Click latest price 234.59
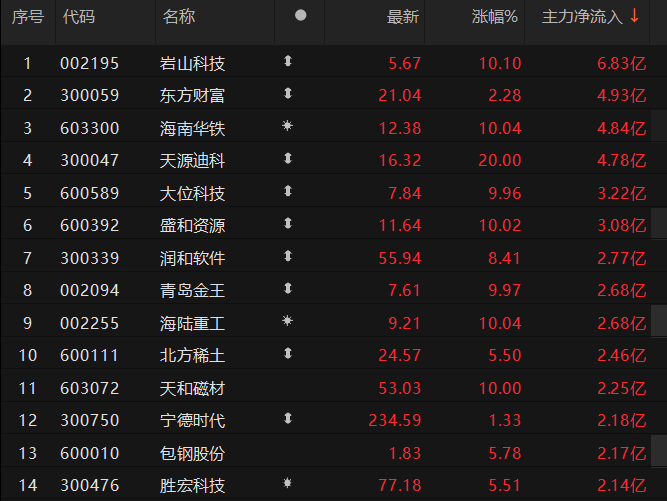The image size is (667, 501). pos(395,420)
